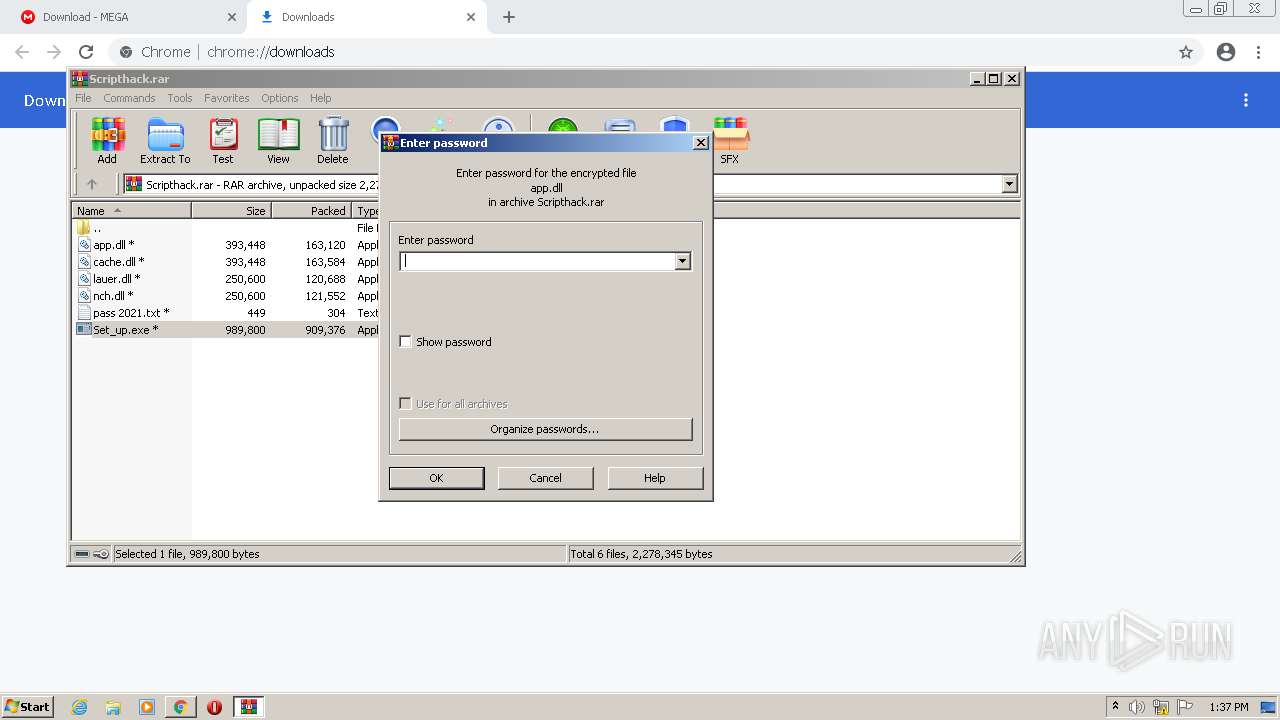Open the Downloads page more-actions menu
1280x720 pixels.
click(1246, 100)
